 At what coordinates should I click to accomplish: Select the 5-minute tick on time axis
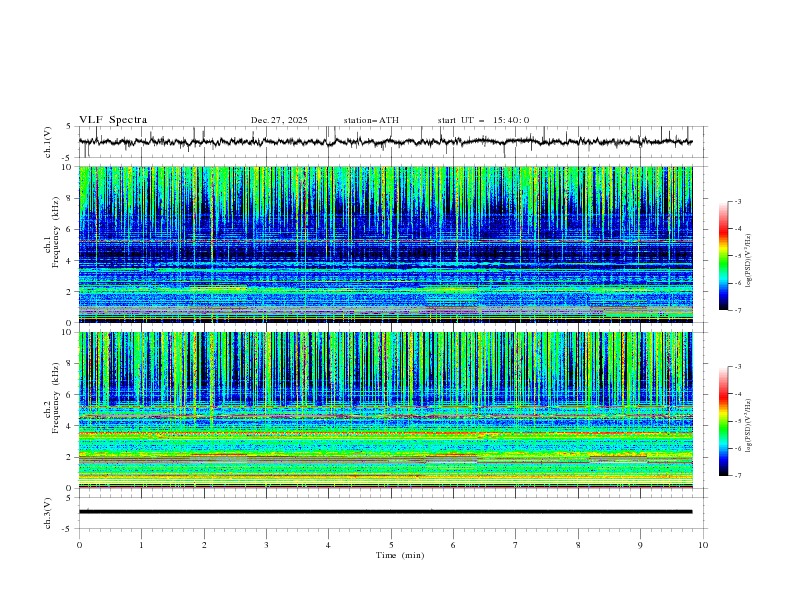tap(391, 546)
